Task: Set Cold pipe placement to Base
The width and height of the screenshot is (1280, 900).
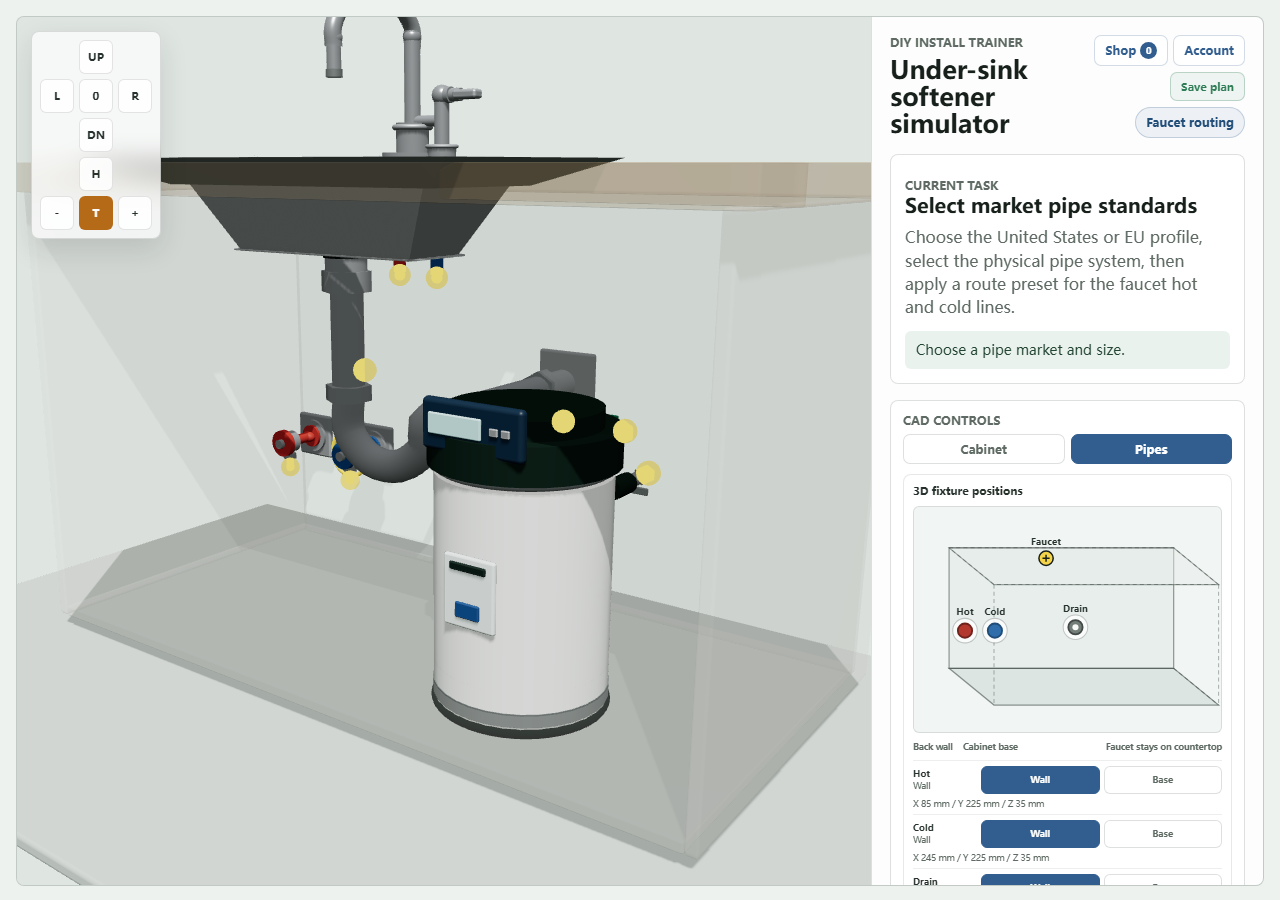Action: [1163, 834]
